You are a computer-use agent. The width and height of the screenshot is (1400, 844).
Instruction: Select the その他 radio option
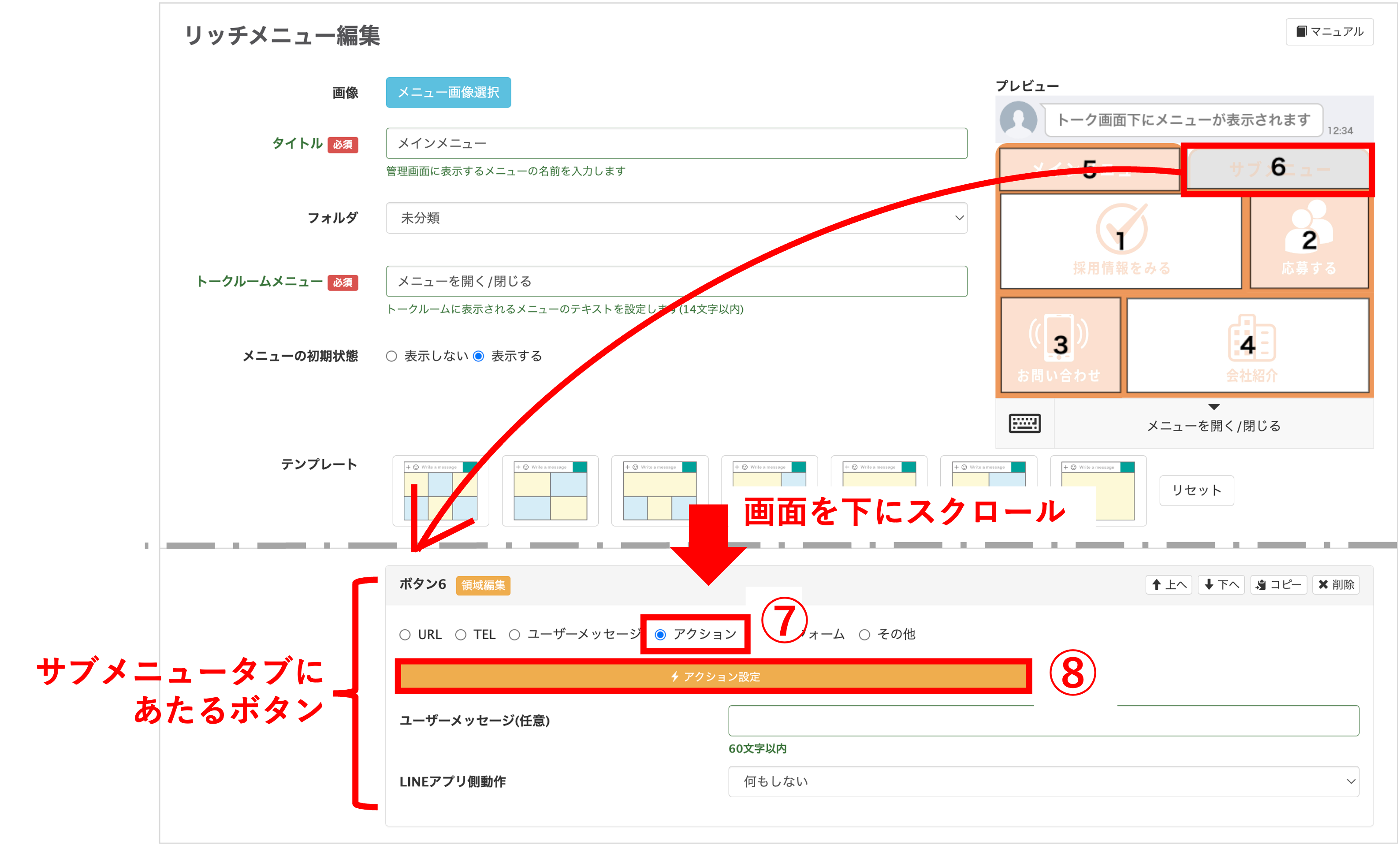click(x=864, y=634)
